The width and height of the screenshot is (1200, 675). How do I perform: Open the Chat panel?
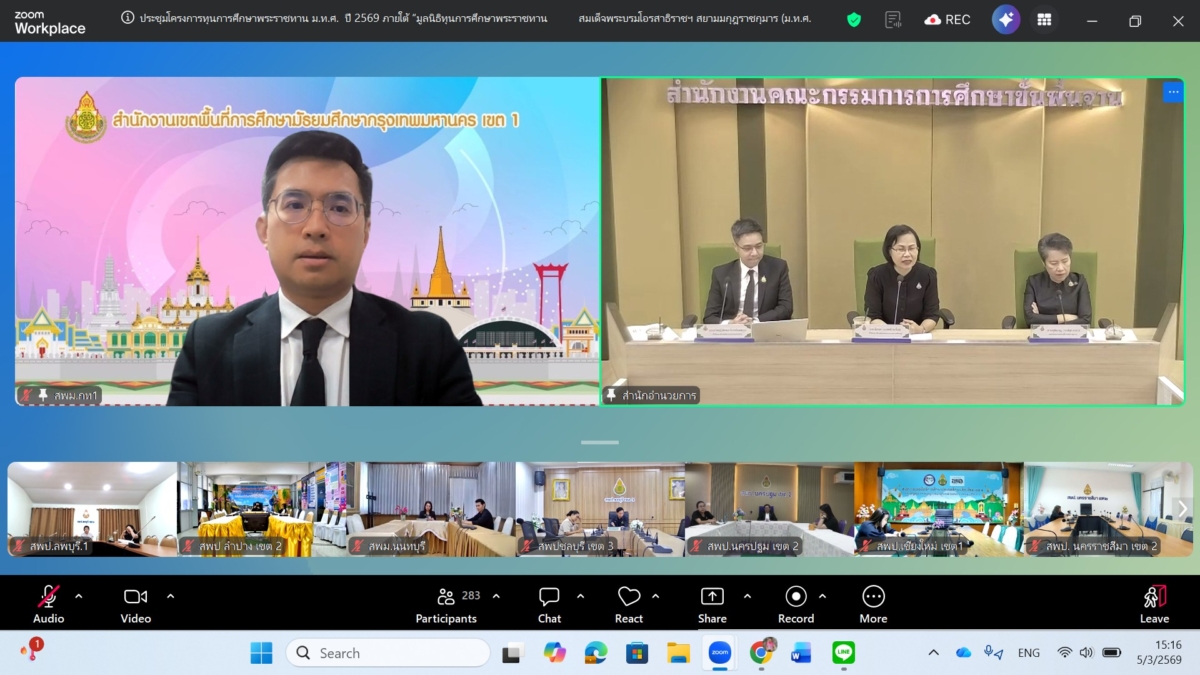549,604
